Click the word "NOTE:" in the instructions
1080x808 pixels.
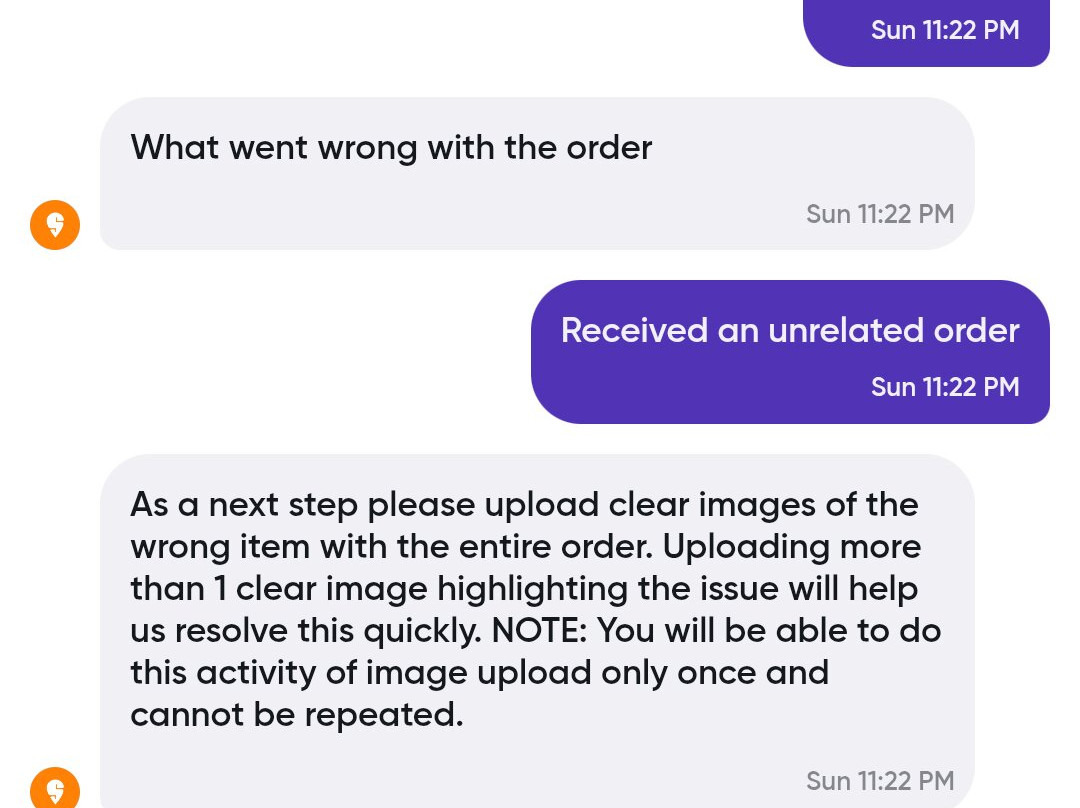pos(538,631)
